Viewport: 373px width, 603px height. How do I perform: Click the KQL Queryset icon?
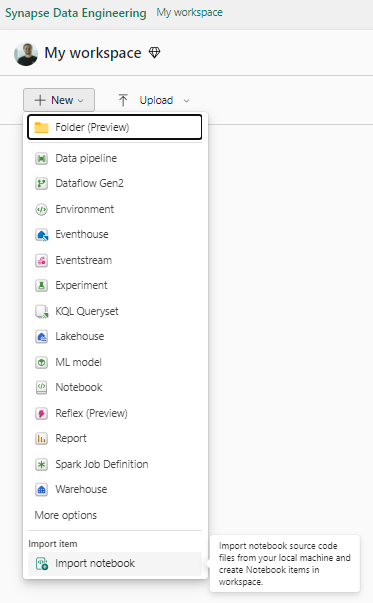[42, 311]
